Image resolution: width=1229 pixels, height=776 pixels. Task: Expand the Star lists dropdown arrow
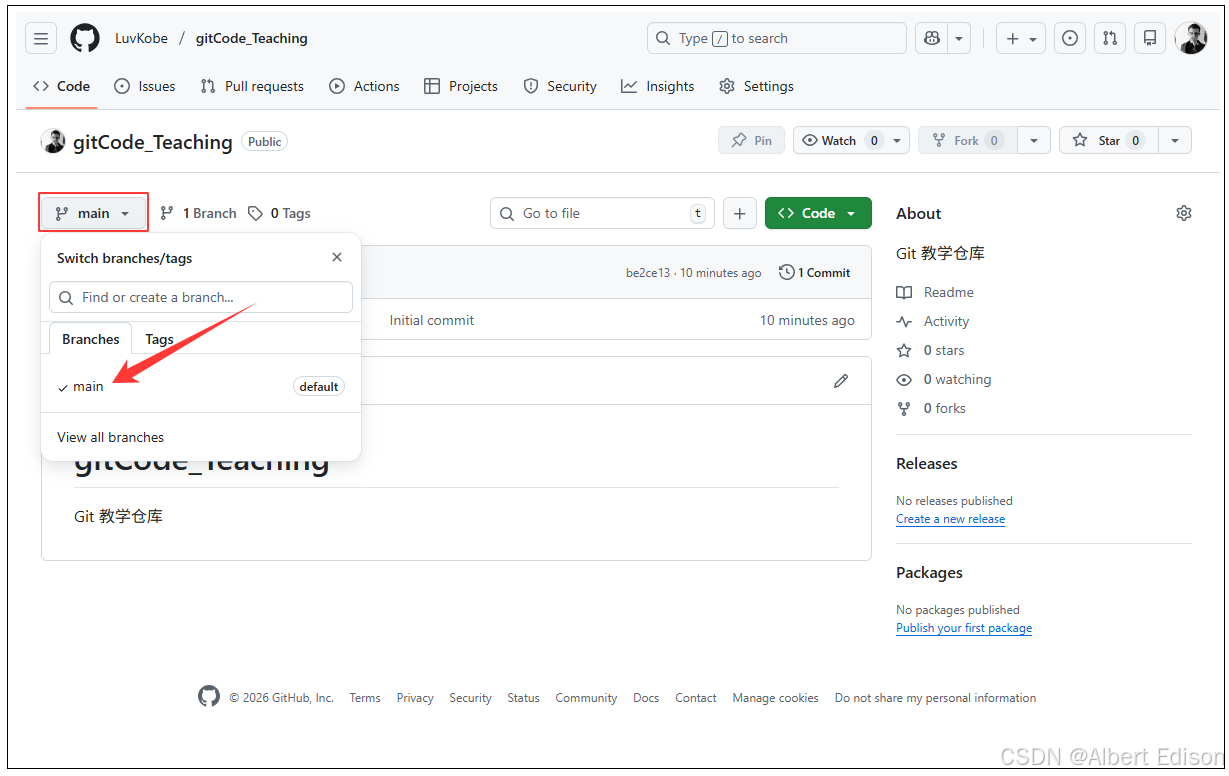point(1175,141)
